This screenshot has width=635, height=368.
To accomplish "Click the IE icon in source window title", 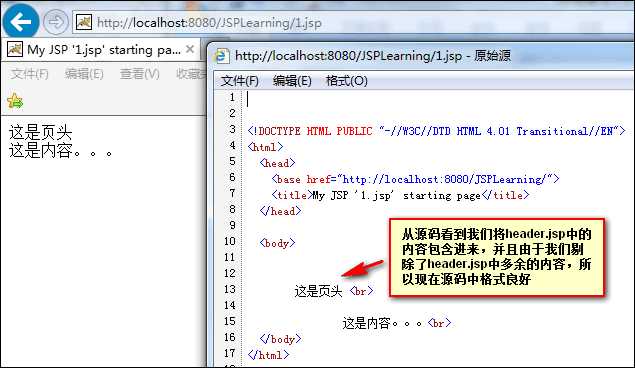I will coord(221,55).
